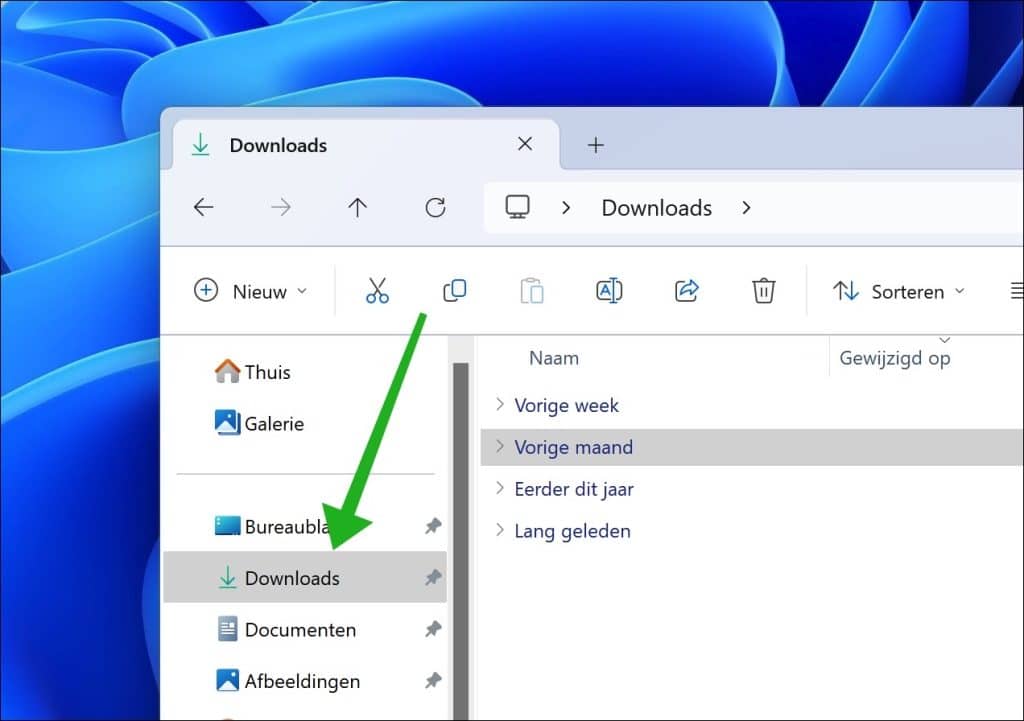Open a new File Explorer tab

[596, 145]
